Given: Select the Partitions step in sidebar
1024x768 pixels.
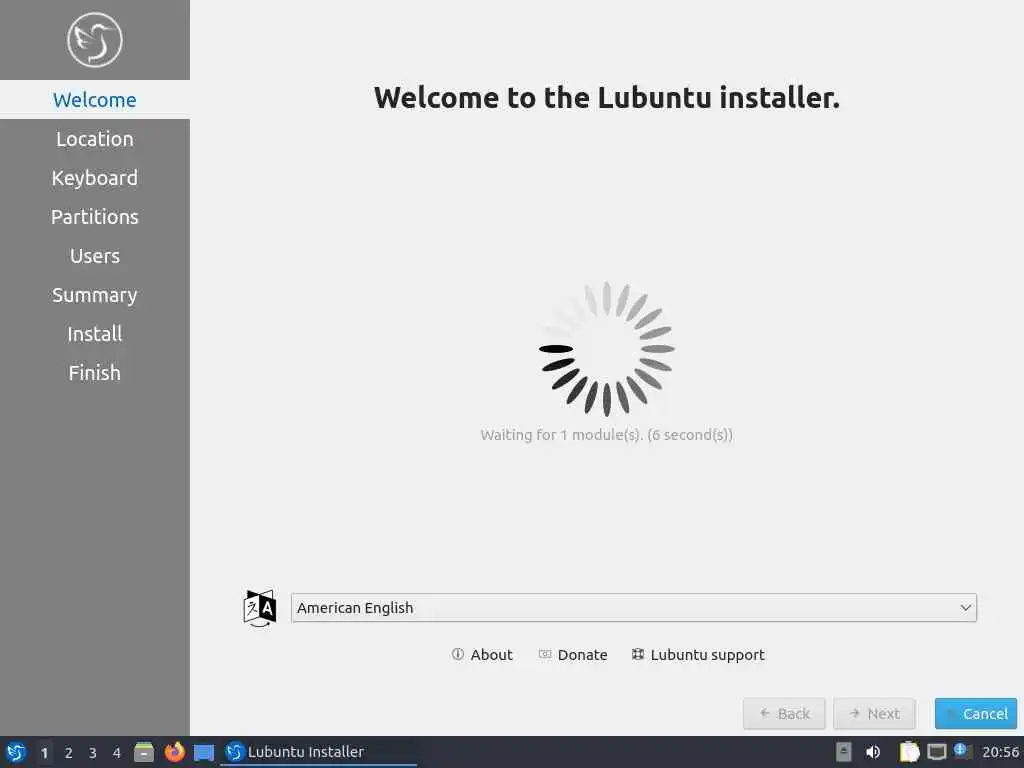Looking at the screenshot, I should 95,217.
